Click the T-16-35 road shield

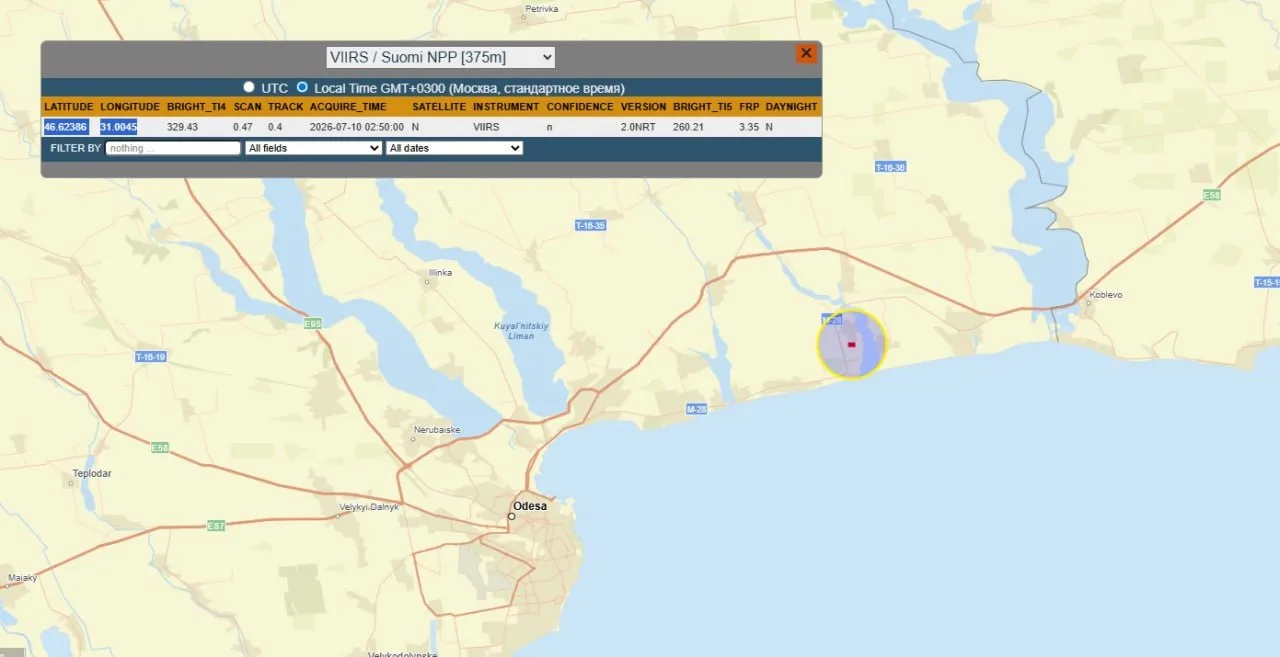(x=590, y=226)
